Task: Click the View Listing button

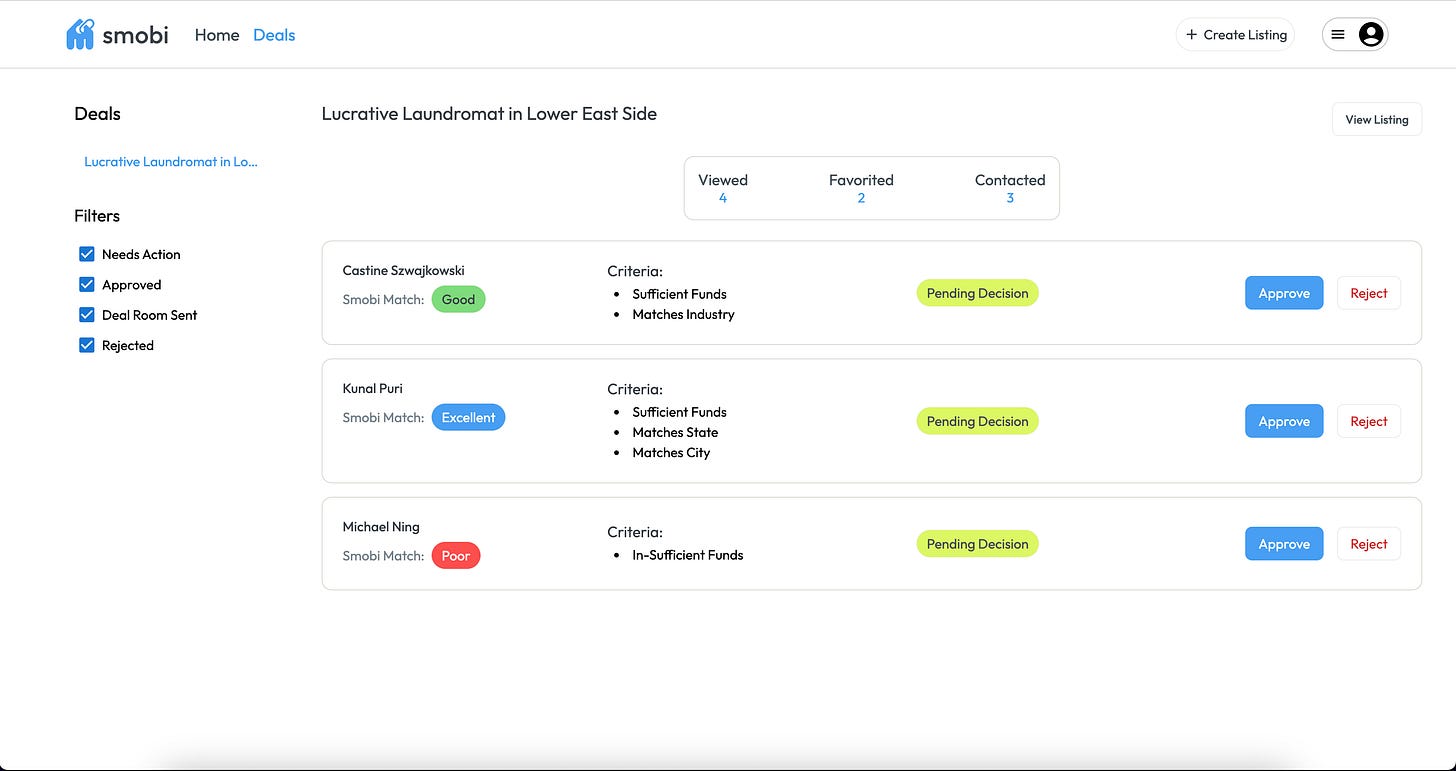Action: (x=1376, y=118)
